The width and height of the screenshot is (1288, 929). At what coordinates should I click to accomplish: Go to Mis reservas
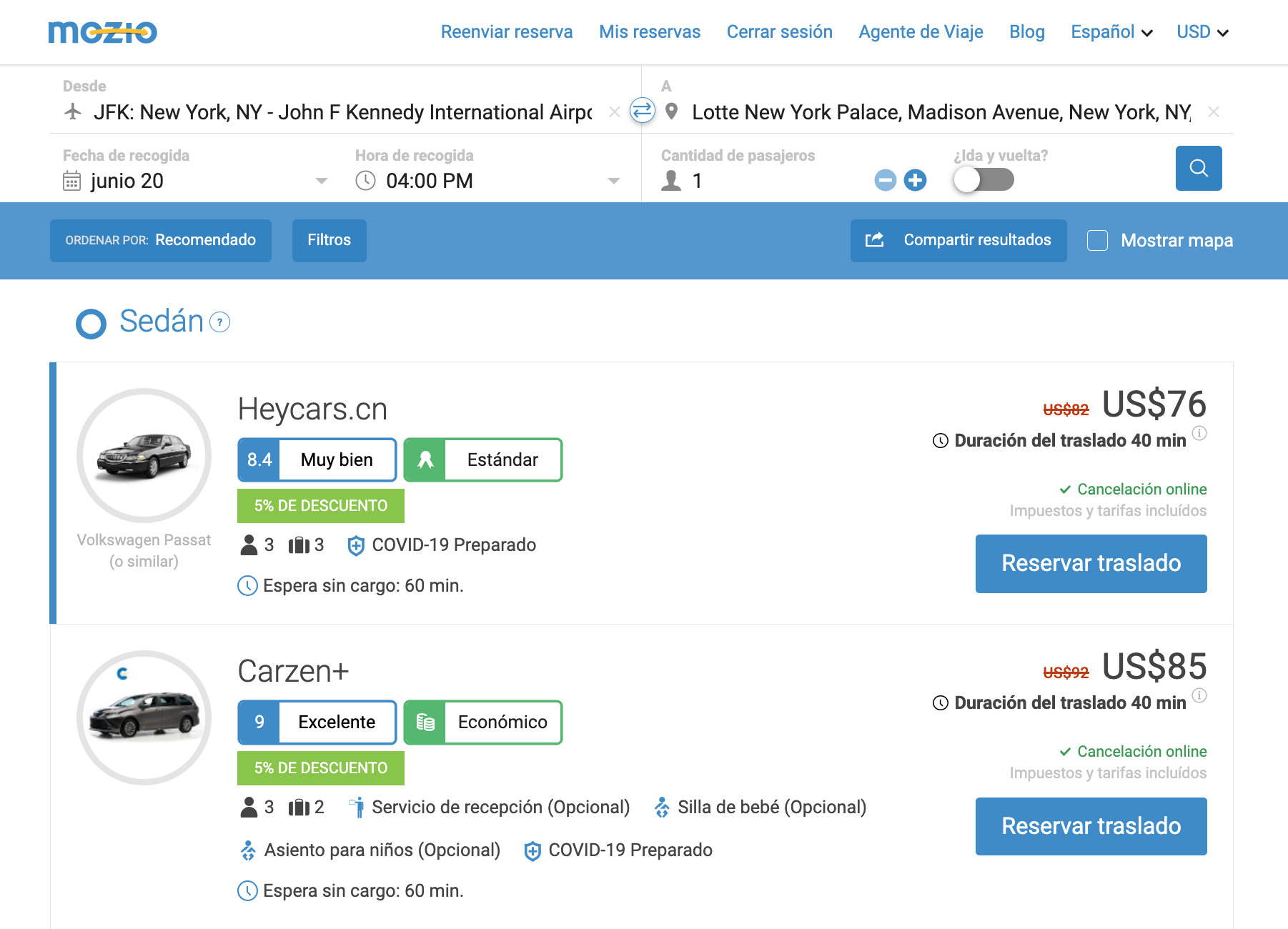coord(650,32)
